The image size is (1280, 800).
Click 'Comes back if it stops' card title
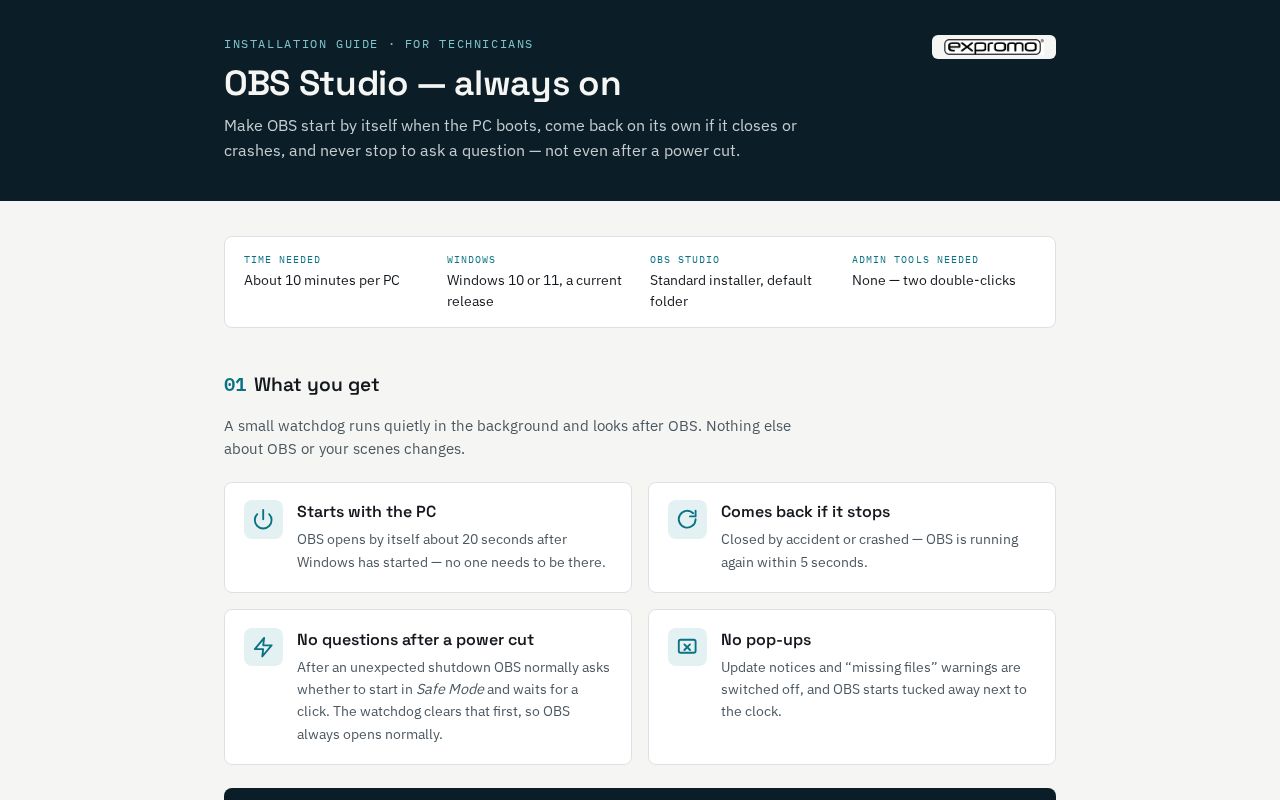coord(805,511)
